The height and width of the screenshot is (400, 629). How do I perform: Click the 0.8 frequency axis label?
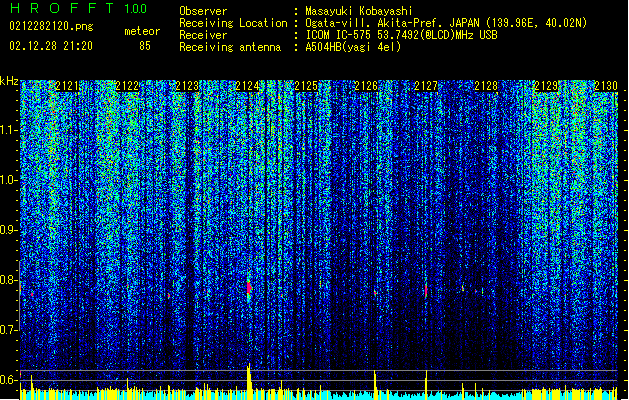tap(9, 280)
